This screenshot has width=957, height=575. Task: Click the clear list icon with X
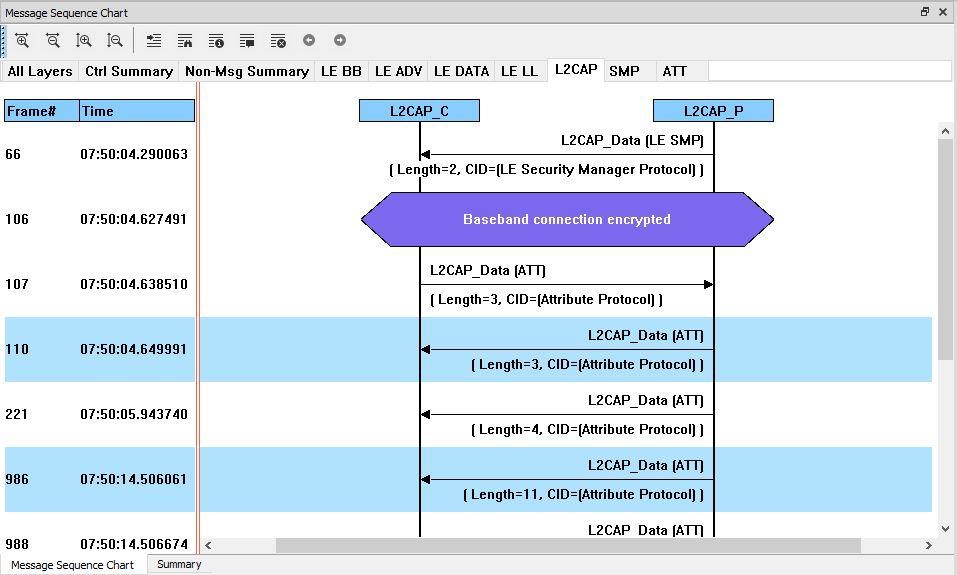pyautogui.click(x=278, y=41)
